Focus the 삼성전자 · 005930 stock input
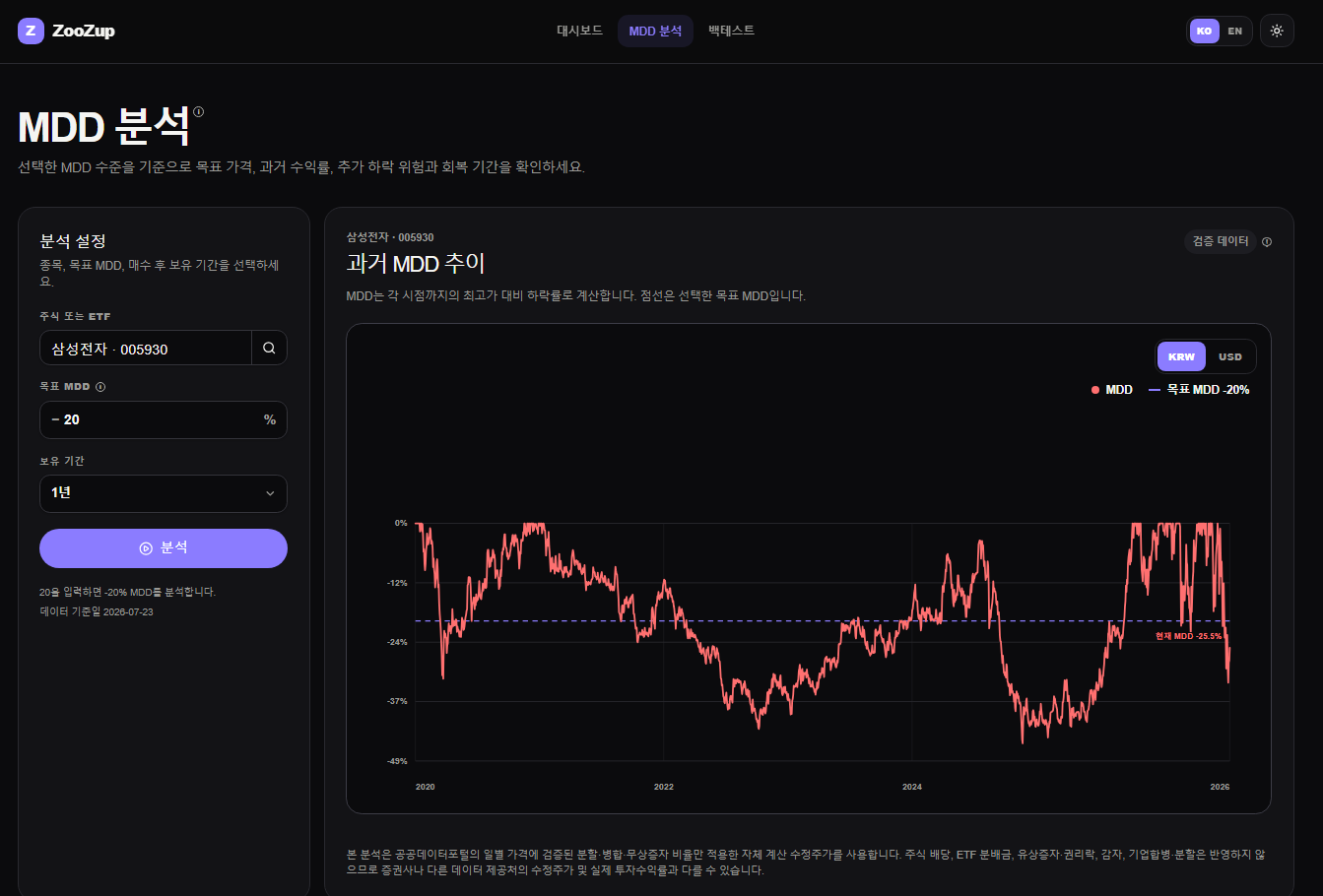 pyautogui.click(x=146, y=349)
